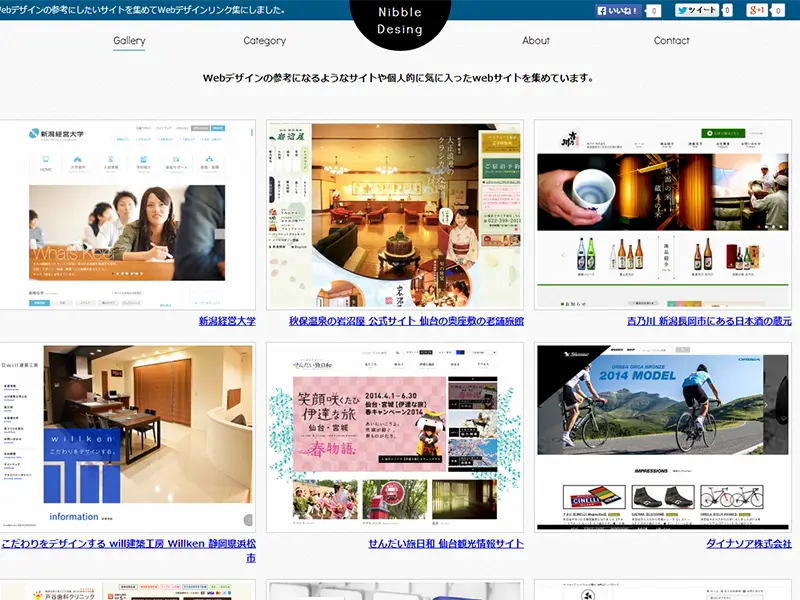Open the Gallery menu item
Screen dimensions: 800x600
pyautogui.click(x=129, y=41)
